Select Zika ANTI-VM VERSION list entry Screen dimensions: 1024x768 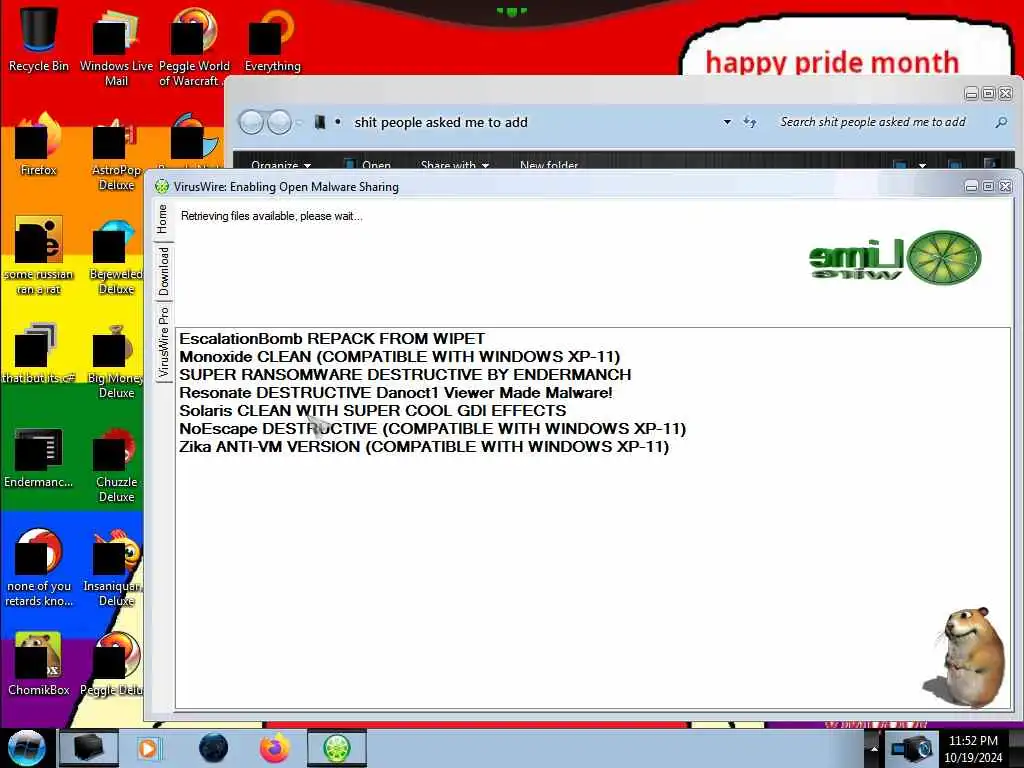click(x=424, y=447)
